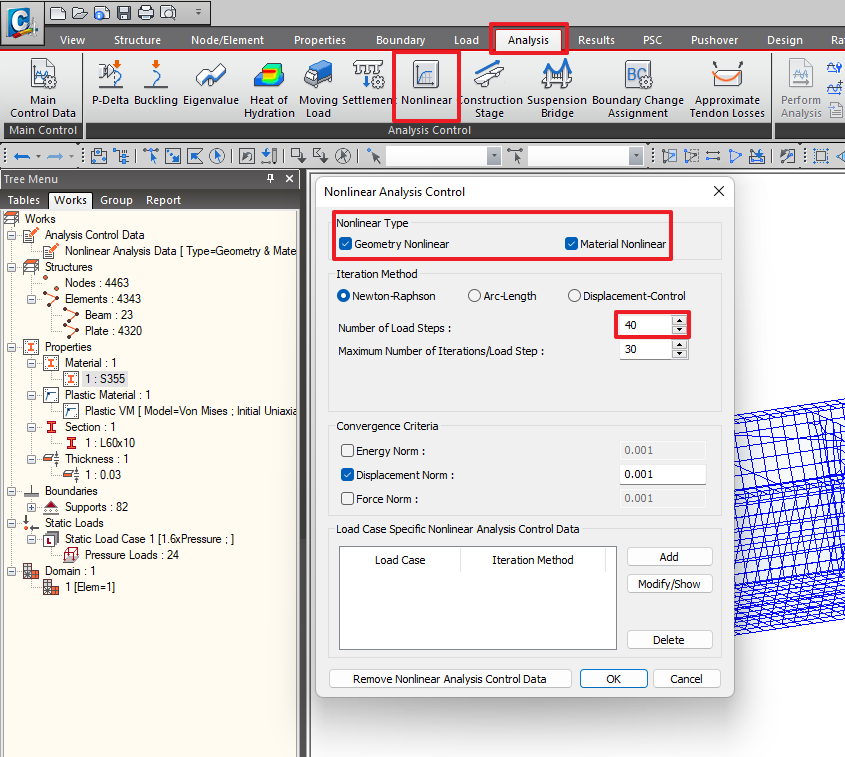Increase Number of Load Steps using stepper
Viewport: 845px width, 757px height.
coord(679,319)
